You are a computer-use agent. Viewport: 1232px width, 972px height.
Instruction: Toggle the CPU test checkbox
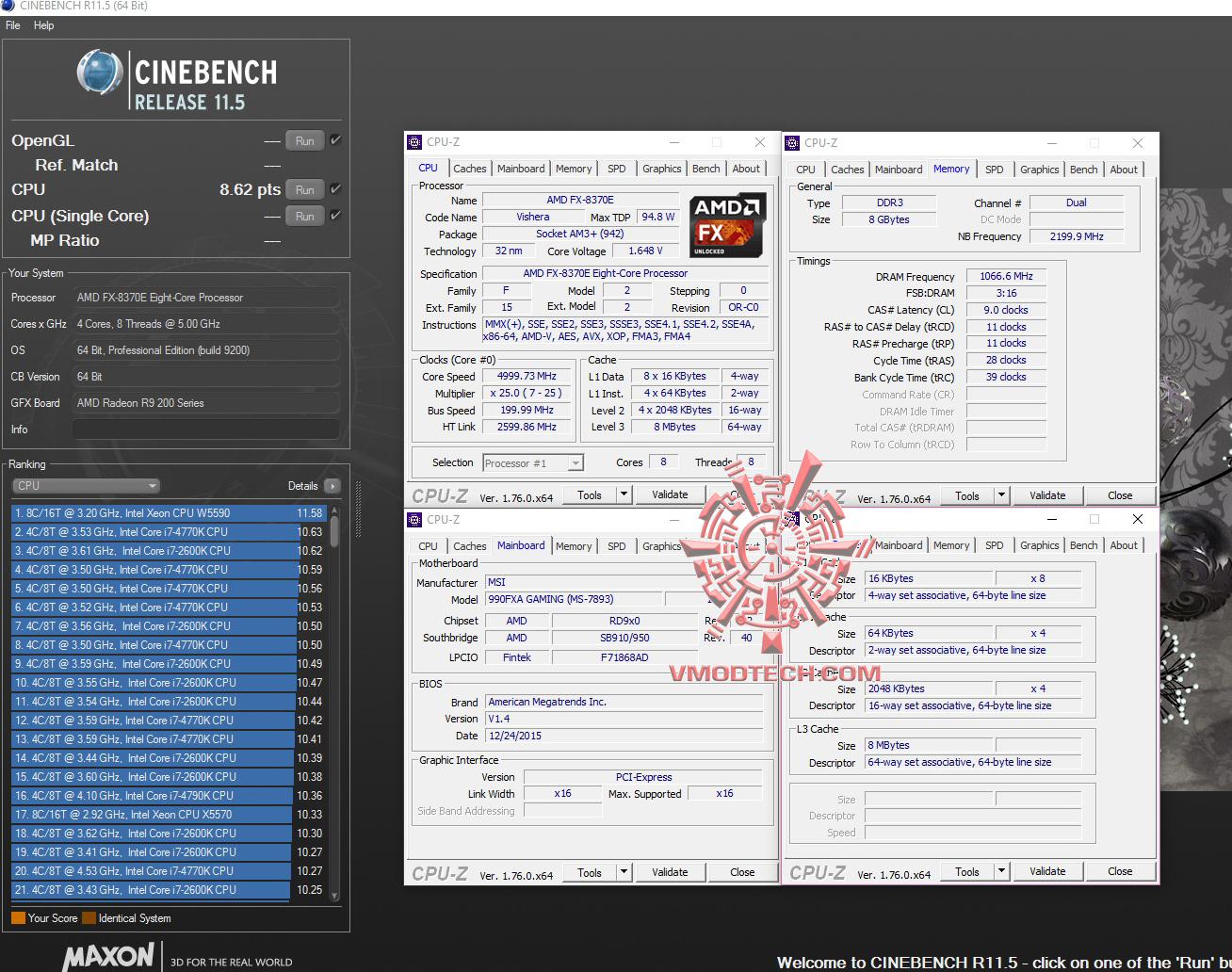(x=335, y=189)
